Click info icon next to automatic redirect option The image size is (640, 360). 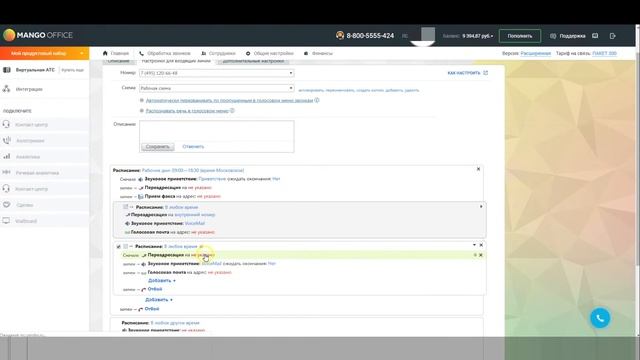coord(317,100)
